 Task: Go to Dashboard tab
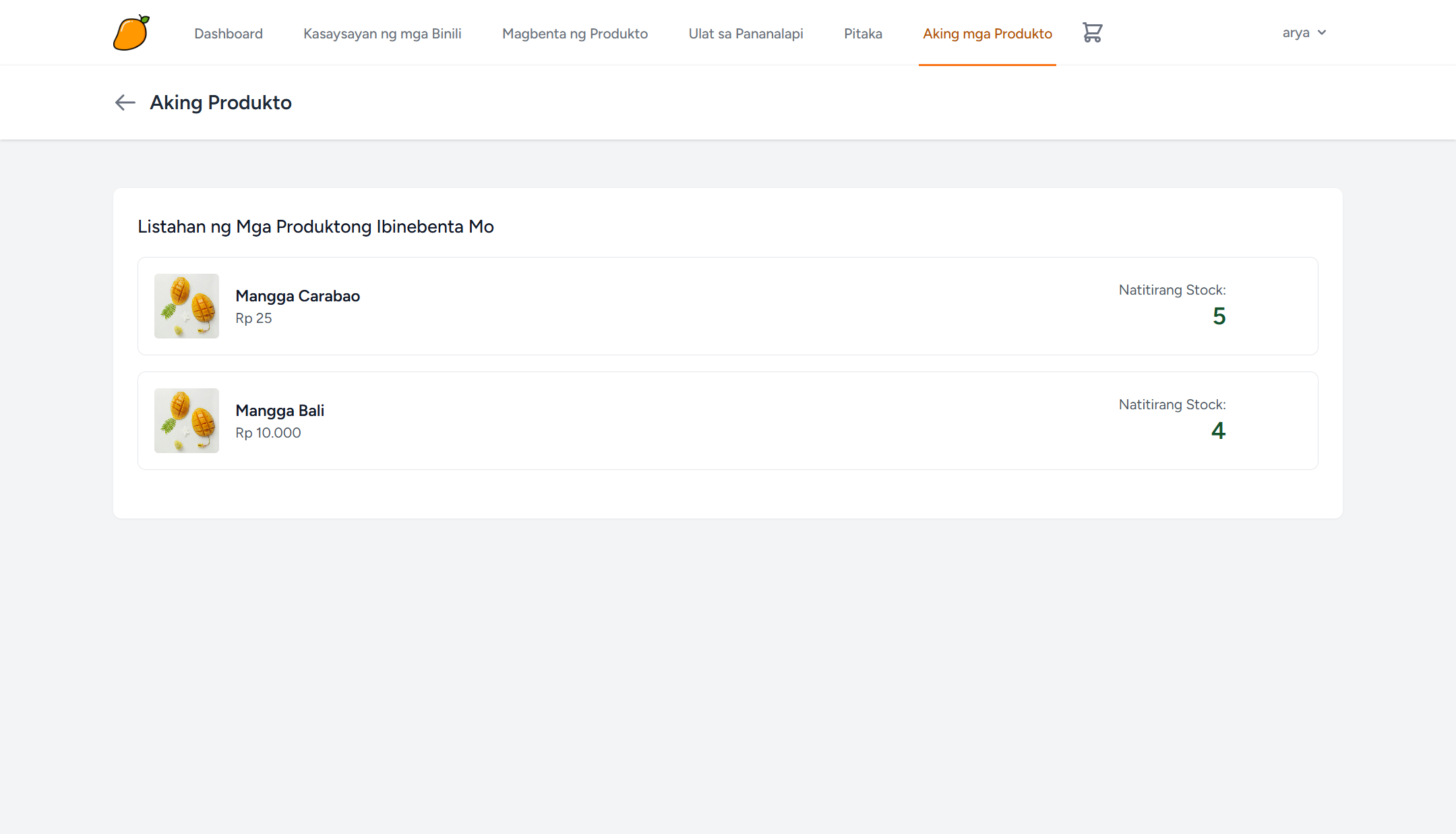[x=229, y=34]
